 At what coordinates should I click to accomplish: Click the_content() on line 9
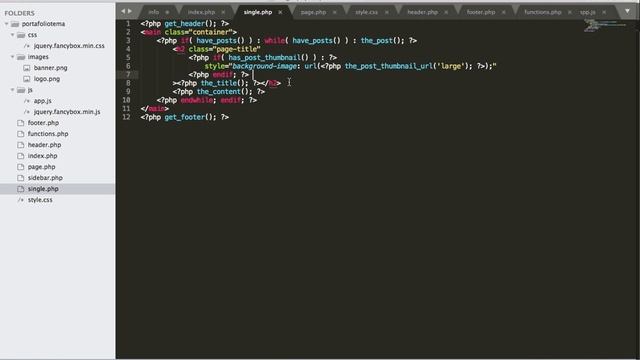pos(224,92)
